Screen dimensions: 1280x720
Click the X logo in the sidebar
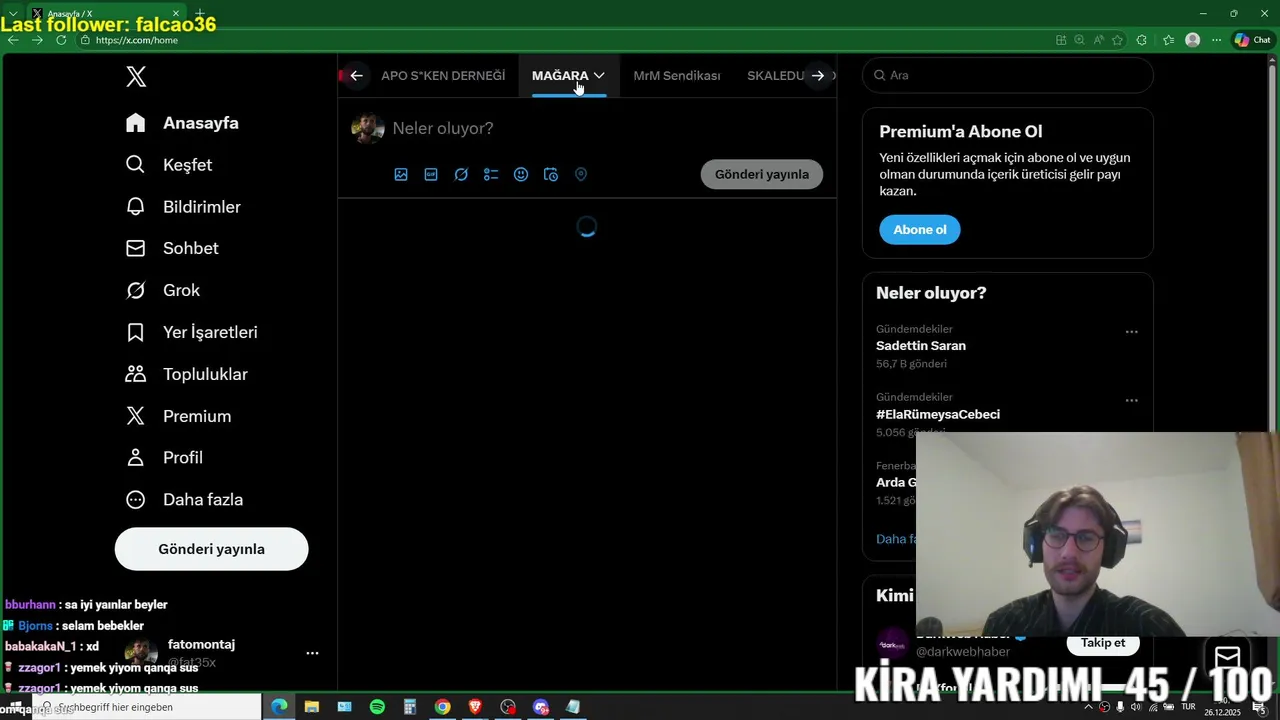tap(136, 76)
